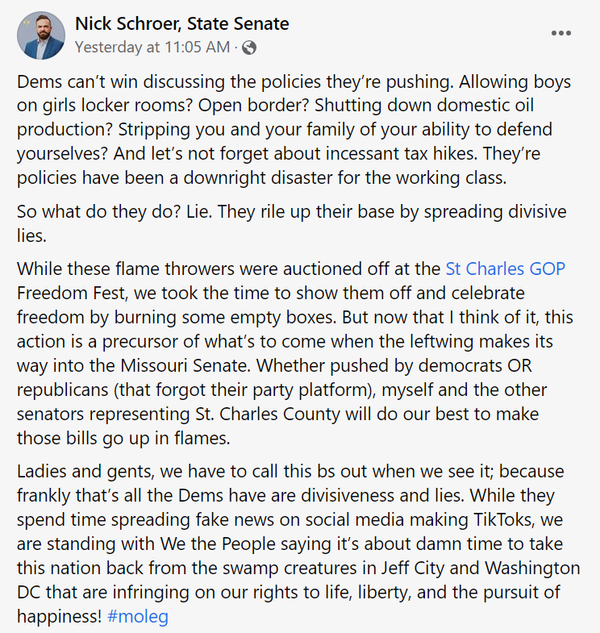Viewport: 600px width, 633px height.
Task: Open Nick Schroer's profile picture
Action: point(41,35)
